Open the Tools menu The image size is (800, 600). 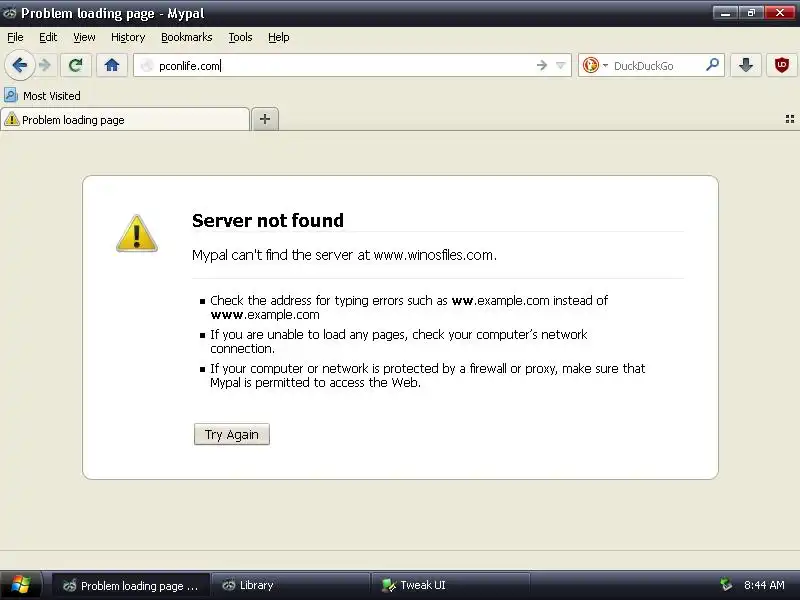(240, 37)
